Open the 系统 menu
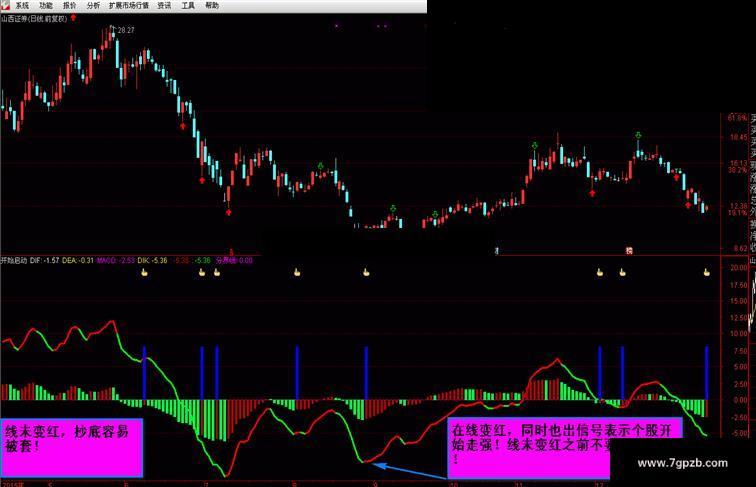This screenshot has height=487, width=756. [x=22, y=5]
